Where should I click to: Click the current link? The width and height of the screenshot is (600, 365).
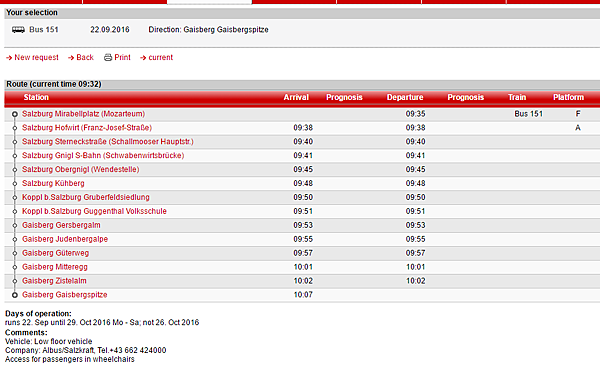(160, 57)
